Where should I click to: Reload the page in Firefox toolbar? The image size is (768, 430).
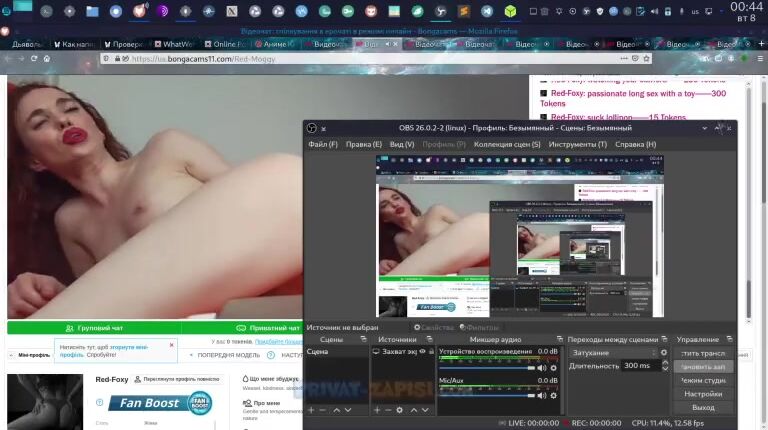tap(33, 59)
